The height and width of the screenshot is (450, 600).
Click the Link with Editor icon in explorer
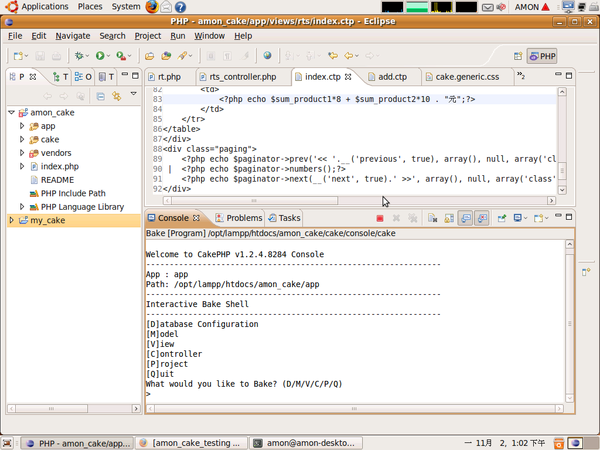(x=117, y=96)
